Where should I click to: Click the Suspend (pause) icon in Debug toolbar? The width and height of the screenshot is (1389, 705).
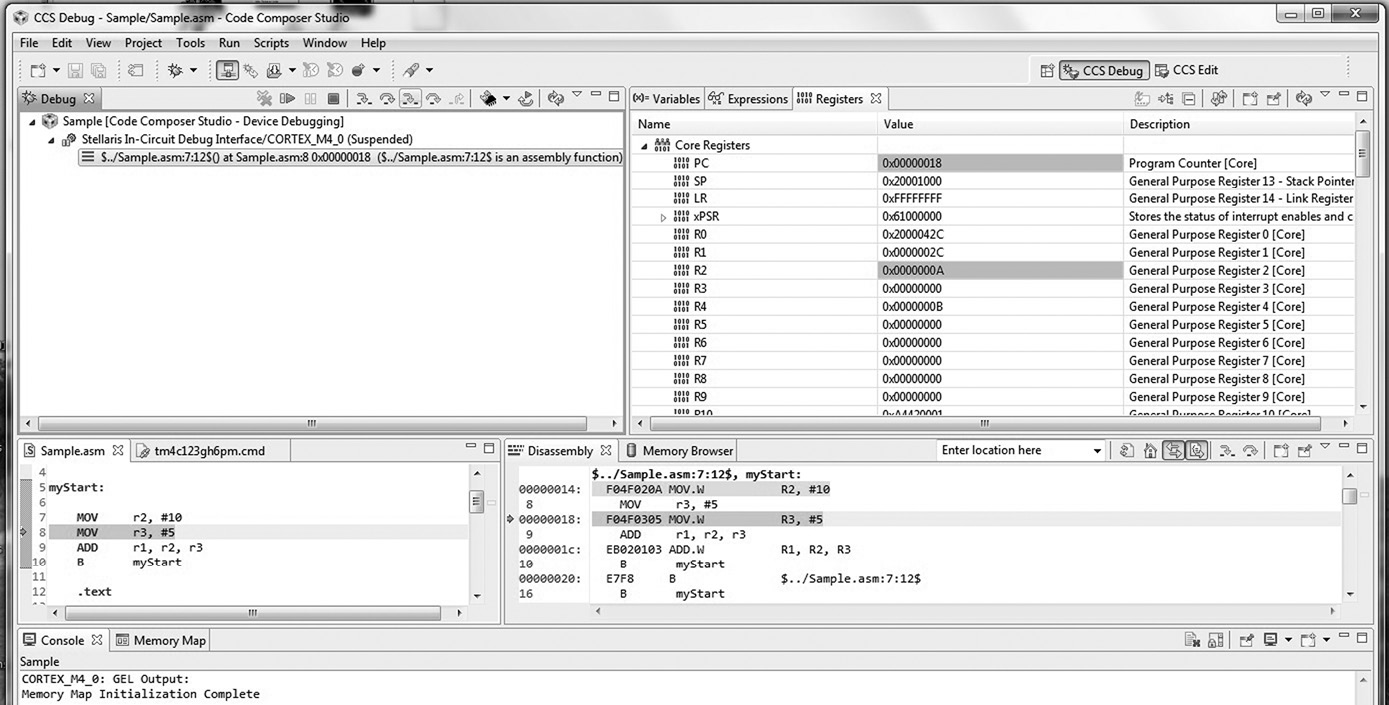tap(311, 97)
